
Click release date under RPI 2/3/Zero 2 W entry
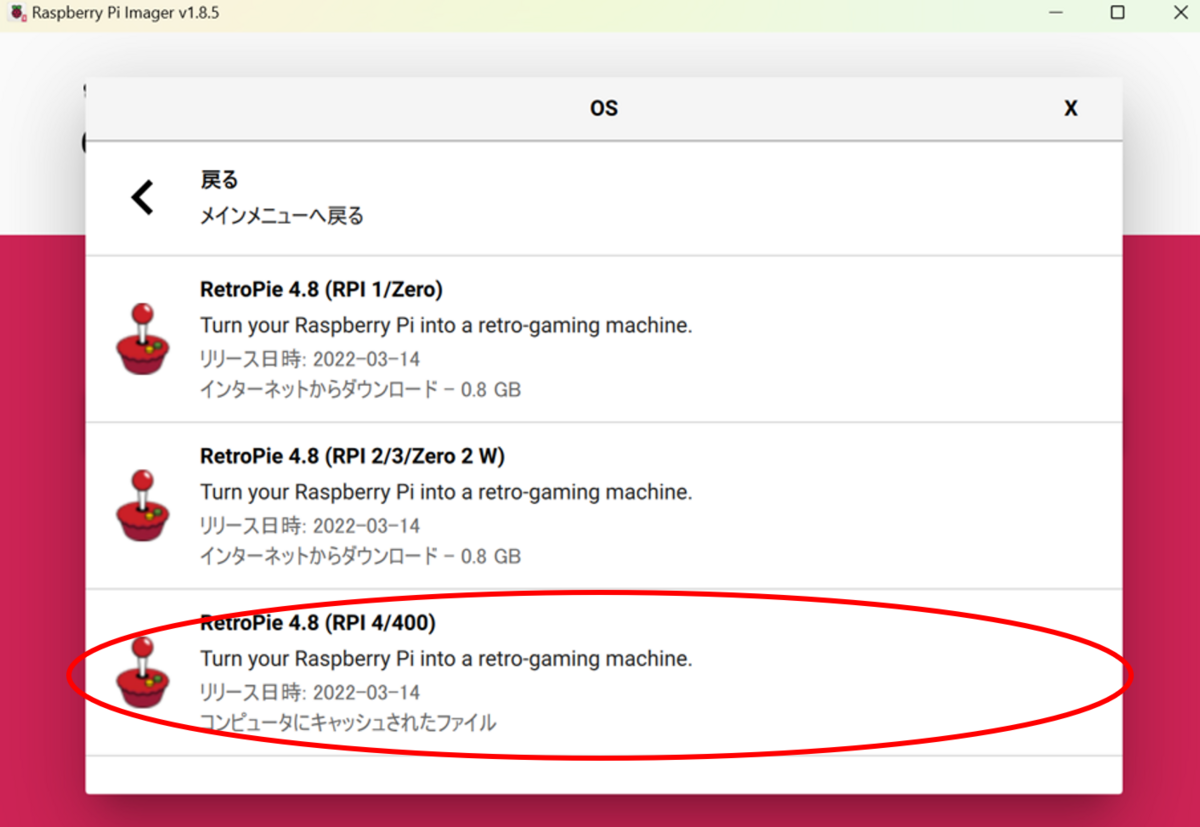(x=310, y=526)
